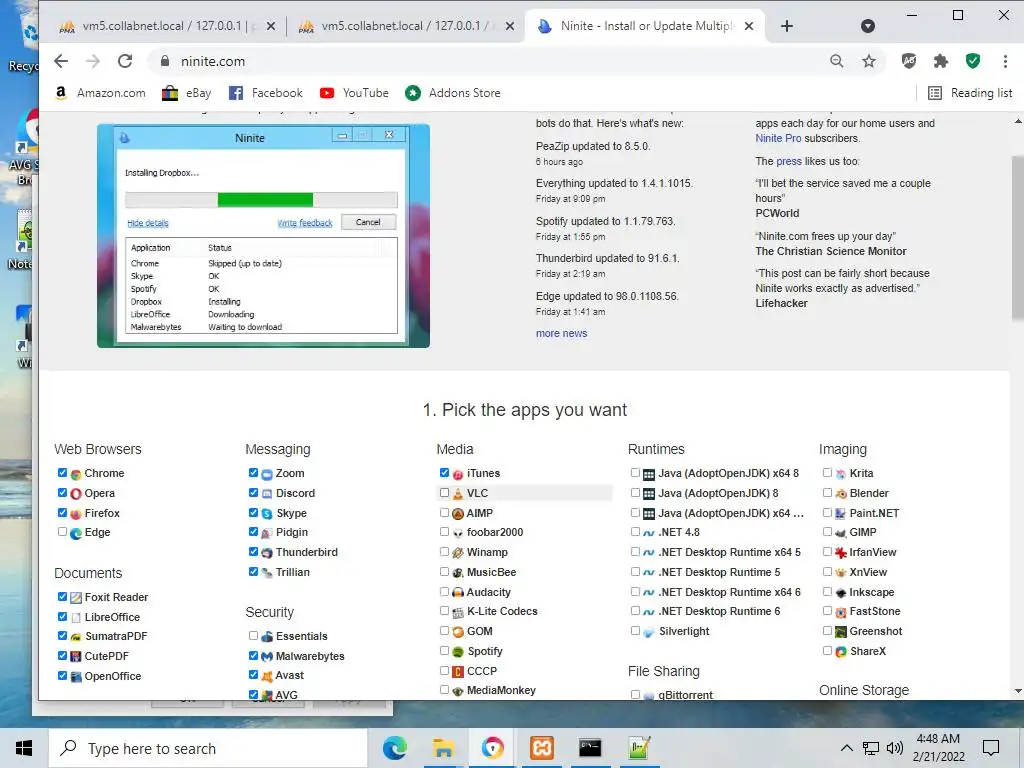Open XAMPP from the taskbar
1024x768 pixels.
[x=541, y=748]
